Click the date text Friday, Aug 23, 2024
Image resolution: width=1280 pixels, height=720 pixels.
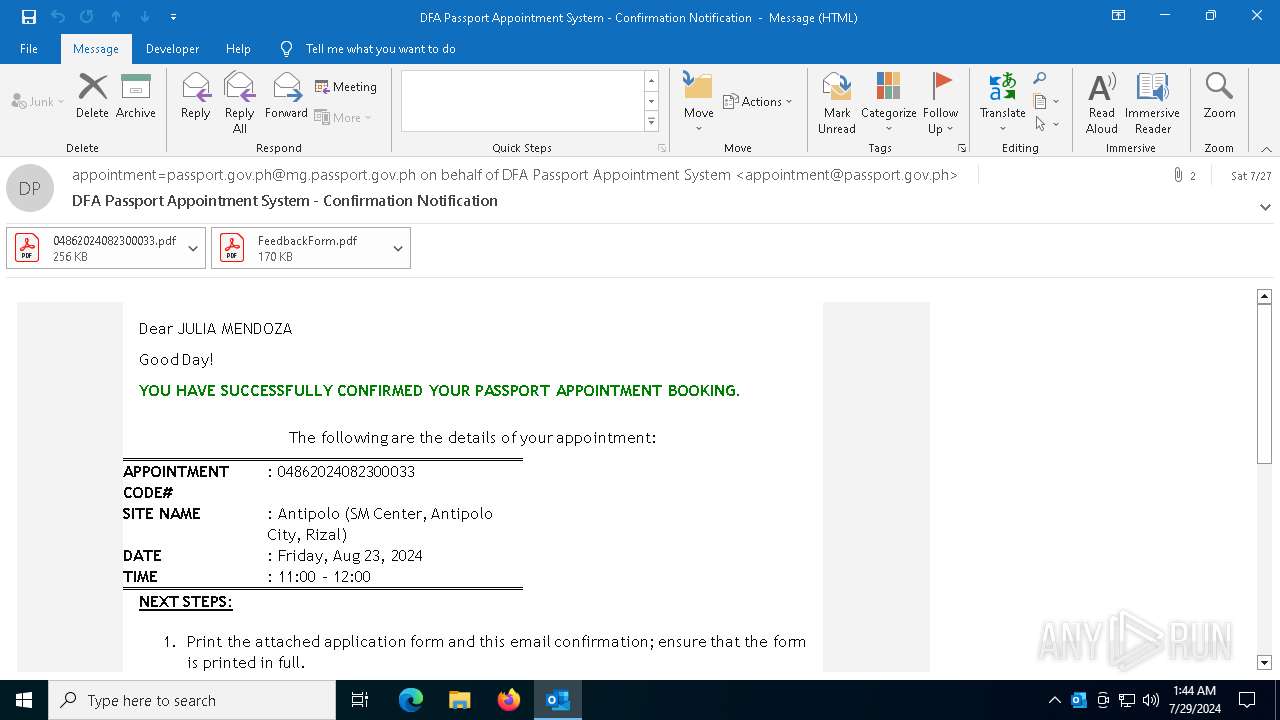pyautogui.click(x=350, y=556)
